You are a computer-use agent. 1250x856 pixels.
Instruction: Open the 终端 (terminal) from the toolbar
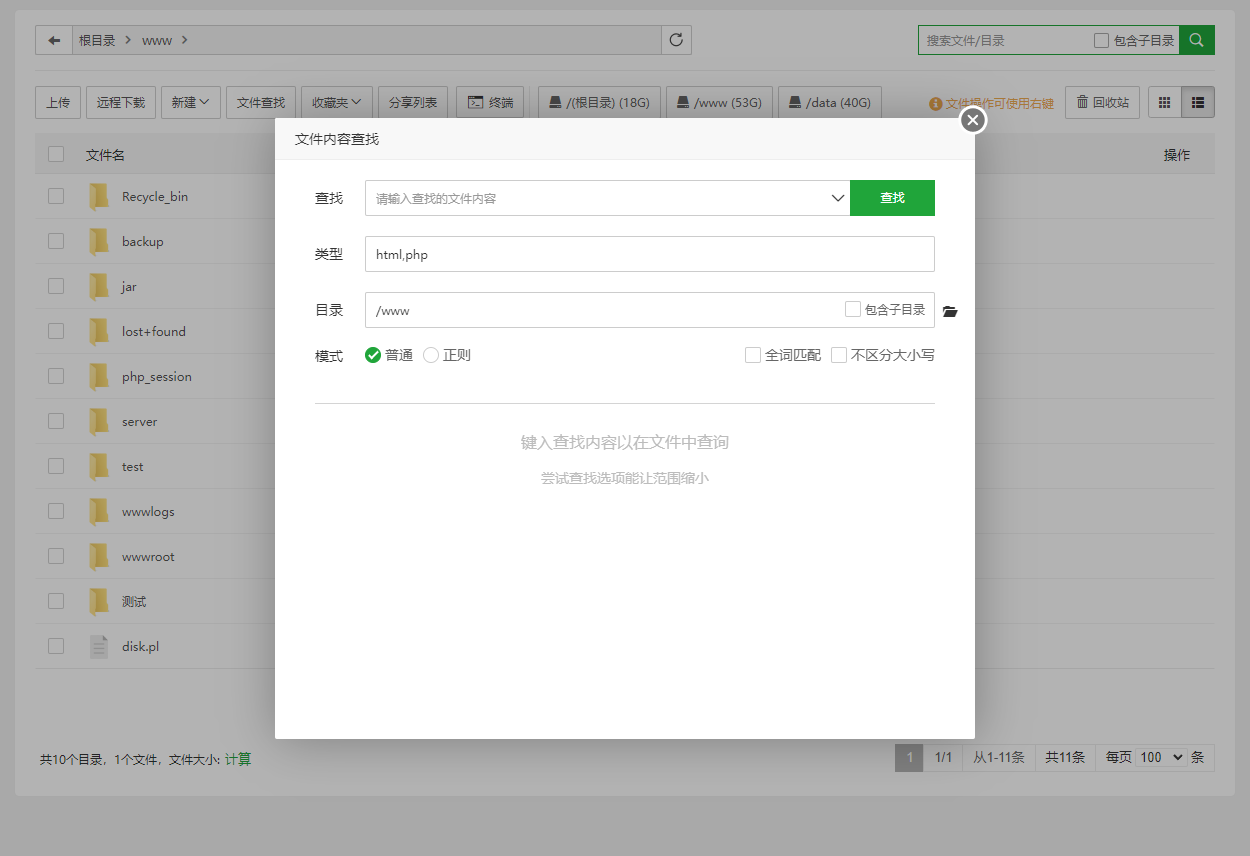(490, 101)
